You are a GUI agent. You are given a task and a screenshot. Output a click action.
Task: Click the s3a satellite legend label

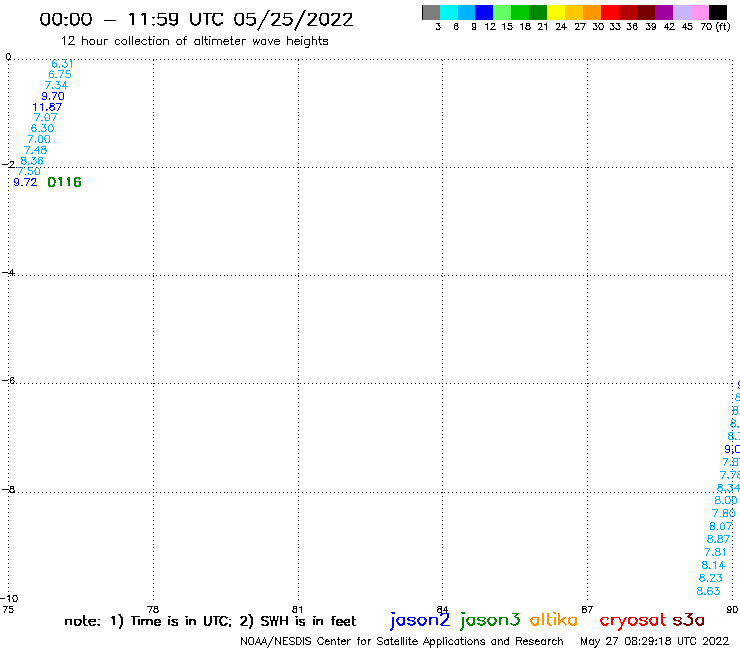(x=689, y=620)
